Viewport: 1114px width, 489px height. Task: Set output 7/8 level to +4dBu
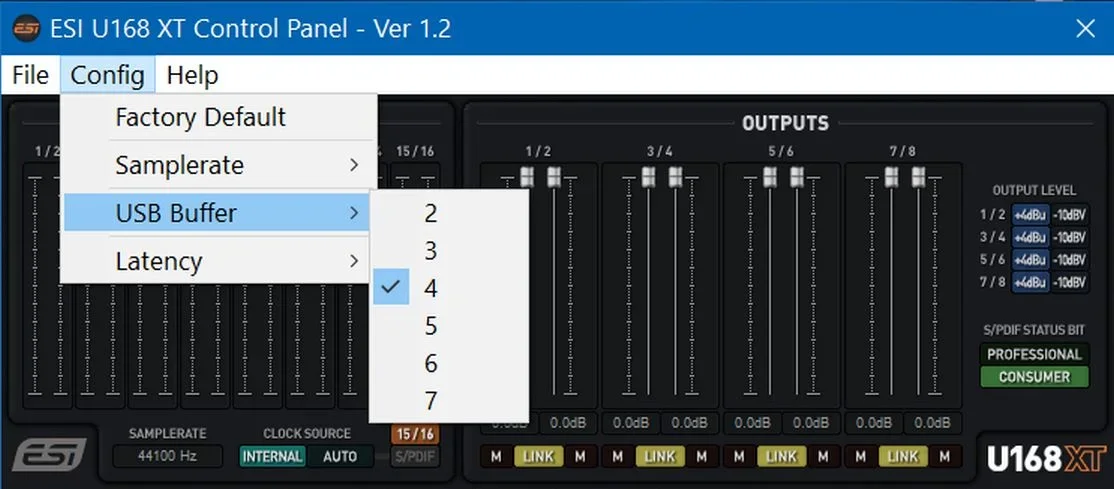[1030, 282]
